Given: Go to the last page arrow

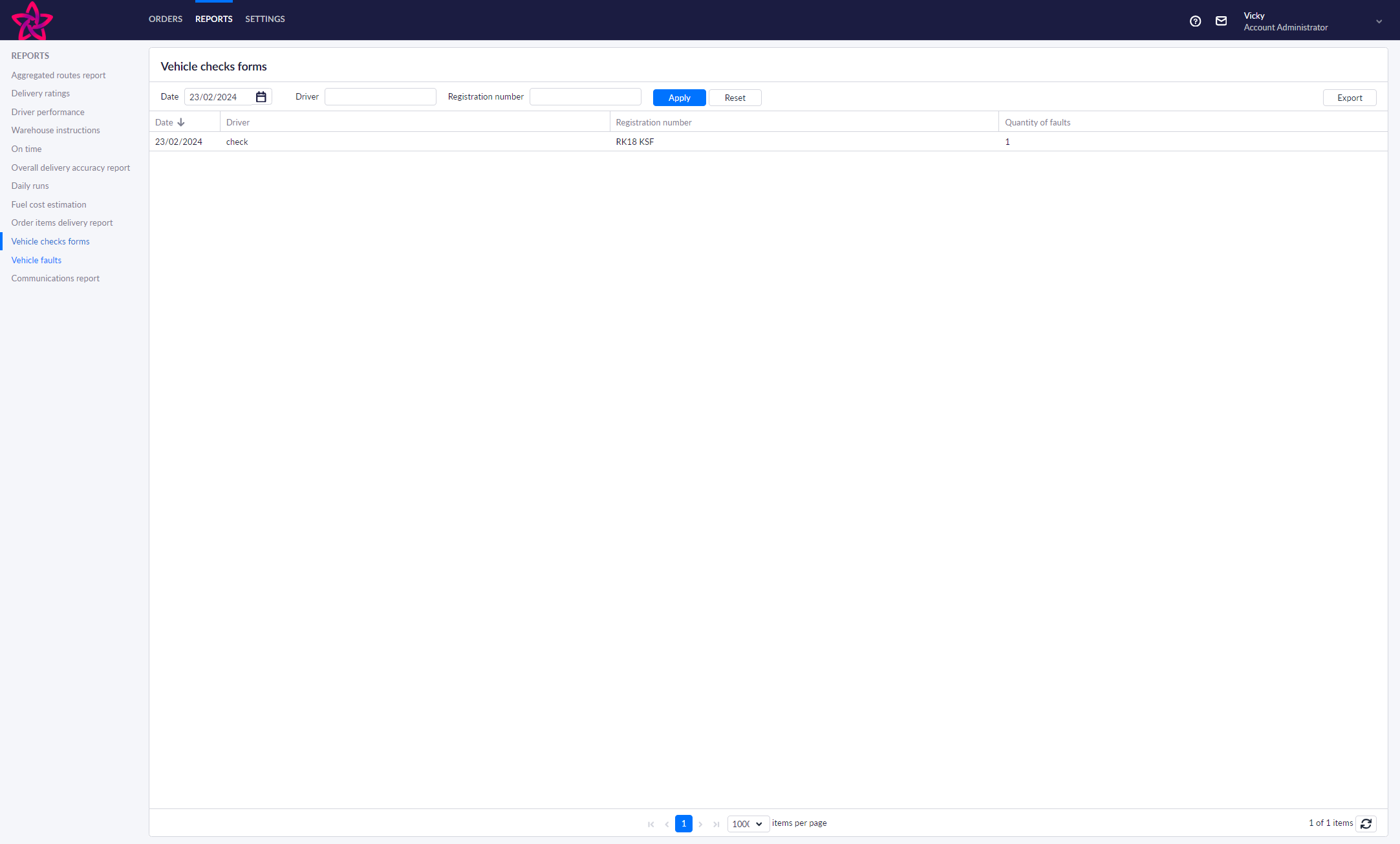Looking at the screenshot, I should point(716,824).
